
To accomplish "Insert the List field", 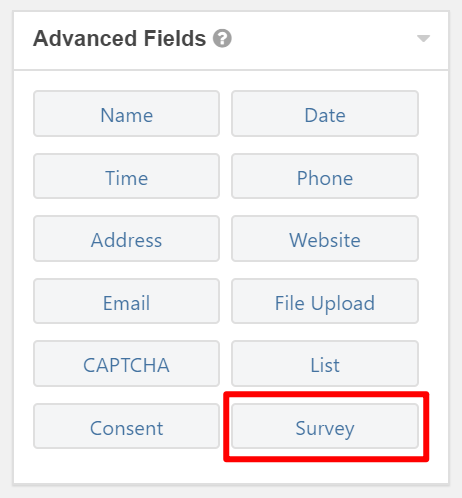I will (325, 364).
